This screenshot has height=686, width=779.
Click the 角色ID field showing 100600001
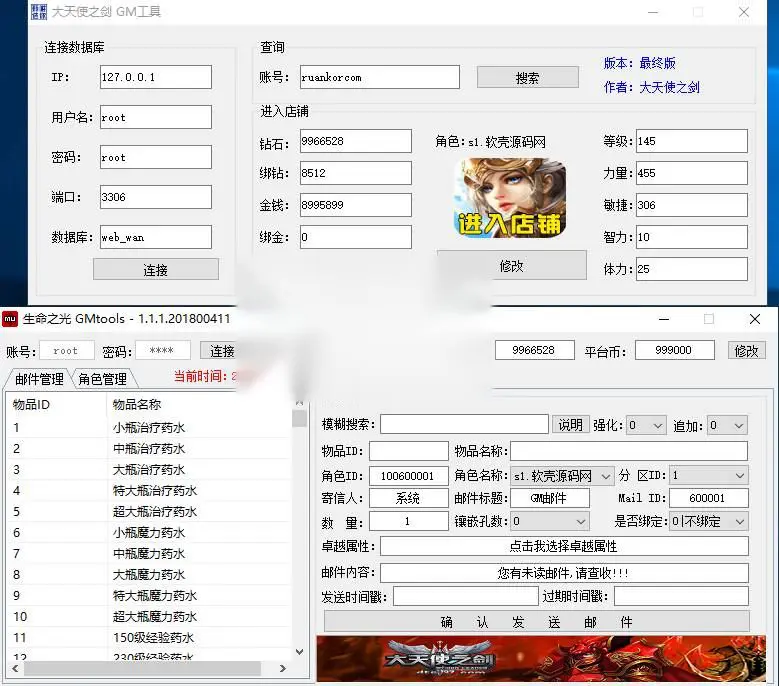(x=408, y=476)
